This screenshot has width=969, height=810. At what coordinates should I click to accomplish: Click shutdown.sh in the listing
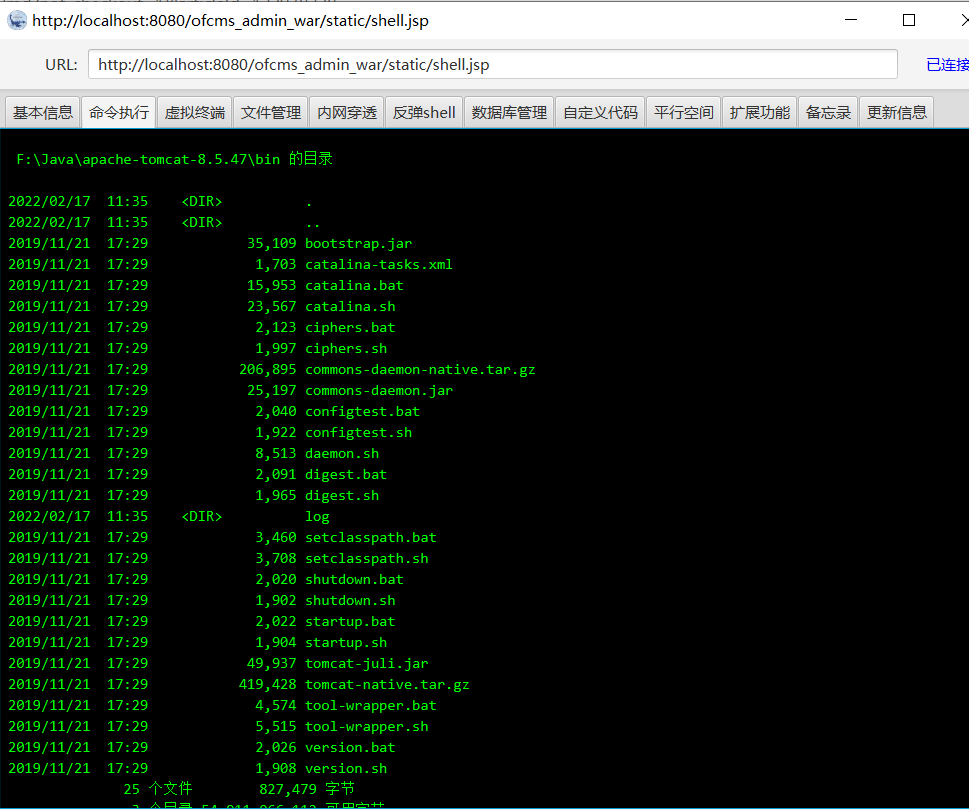pos(350,601)
